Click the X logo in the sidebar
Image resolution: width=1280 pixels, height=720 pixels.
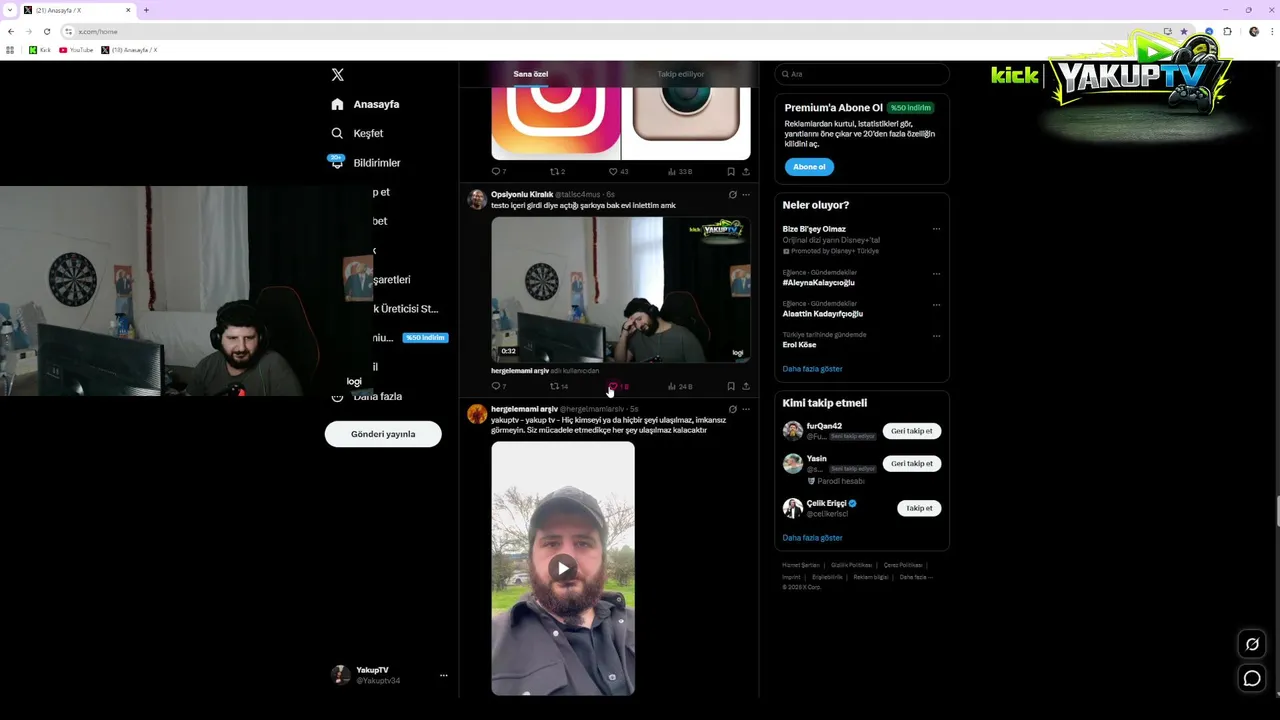pos(338,75)
